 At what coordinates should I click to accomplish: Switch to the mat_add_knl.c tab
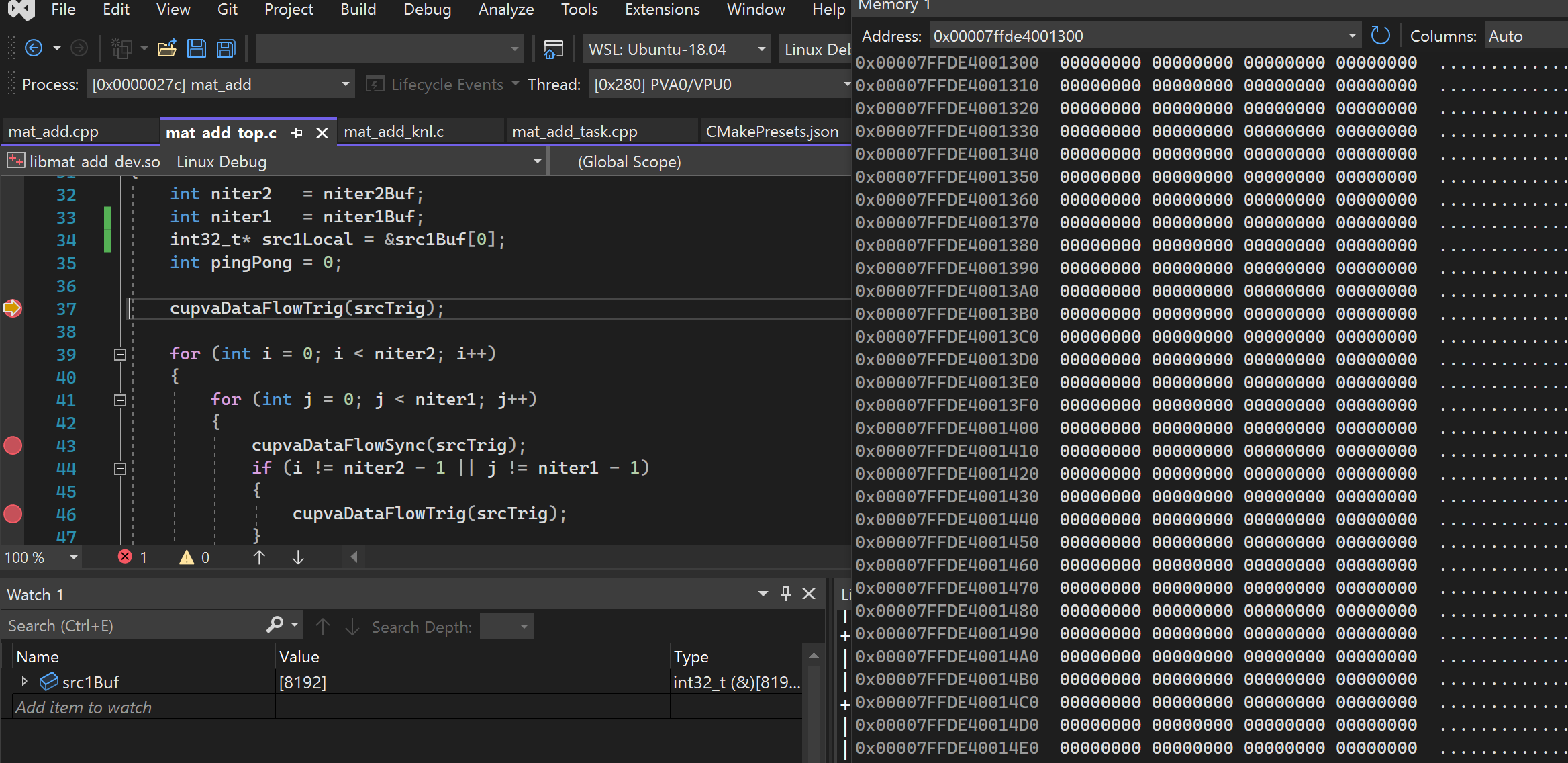coord(394,132)
